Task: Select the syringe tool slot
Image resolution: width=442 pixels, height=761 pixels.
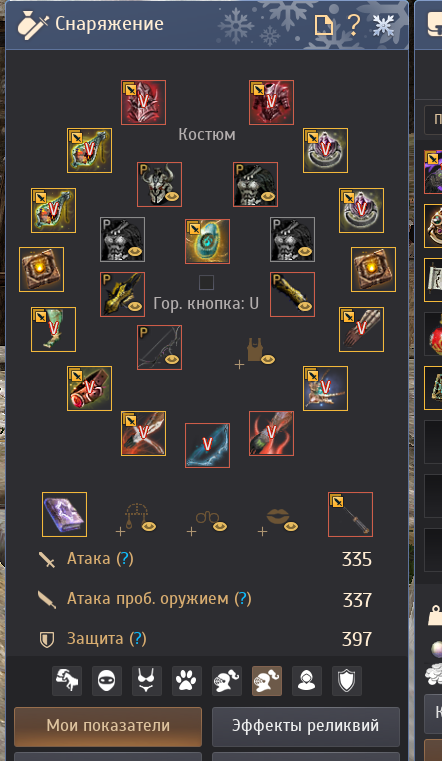Action: pos(350,514)
